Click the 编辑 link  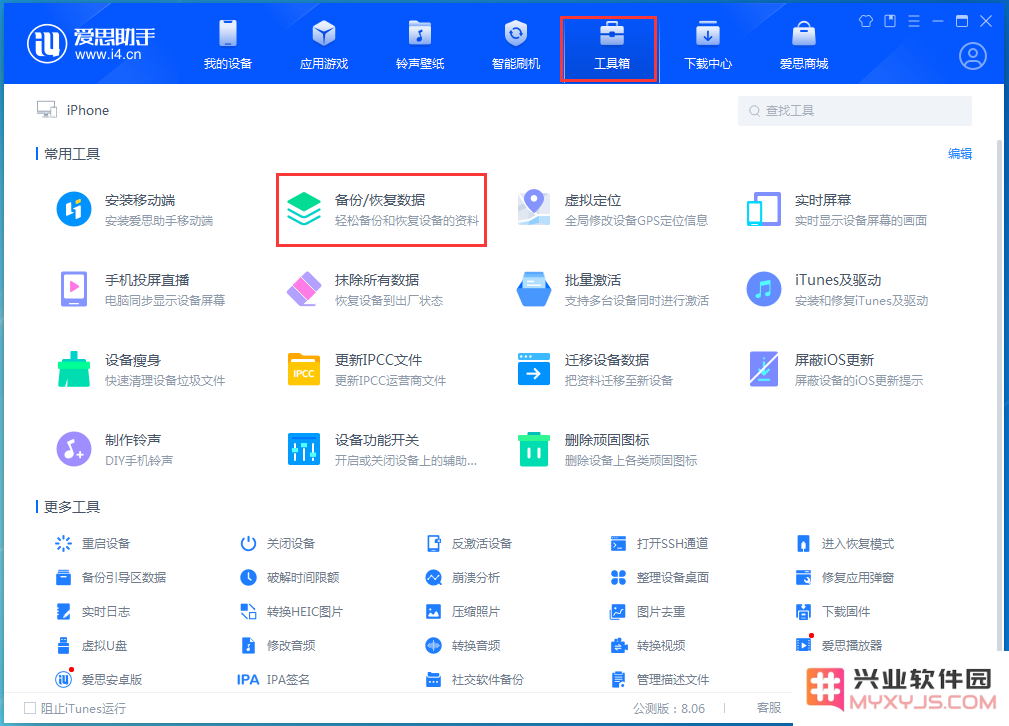tap(959, 154)
